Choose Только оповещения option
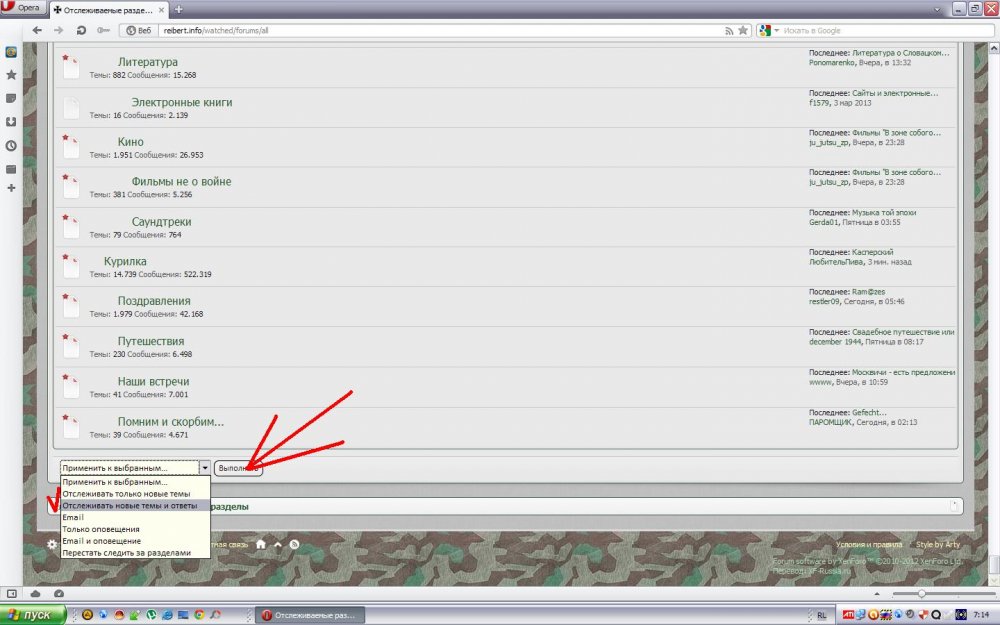 coord(135,529)
